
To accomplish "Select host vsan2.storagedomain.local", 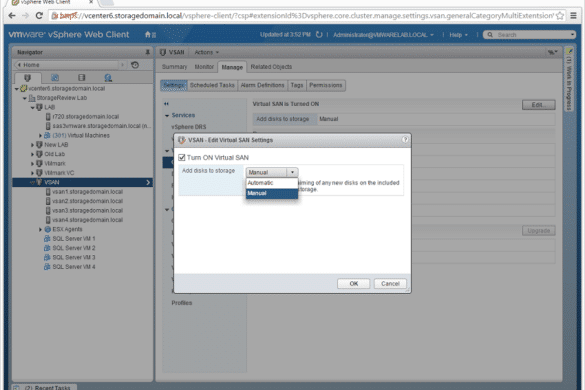I will (87, 201).
